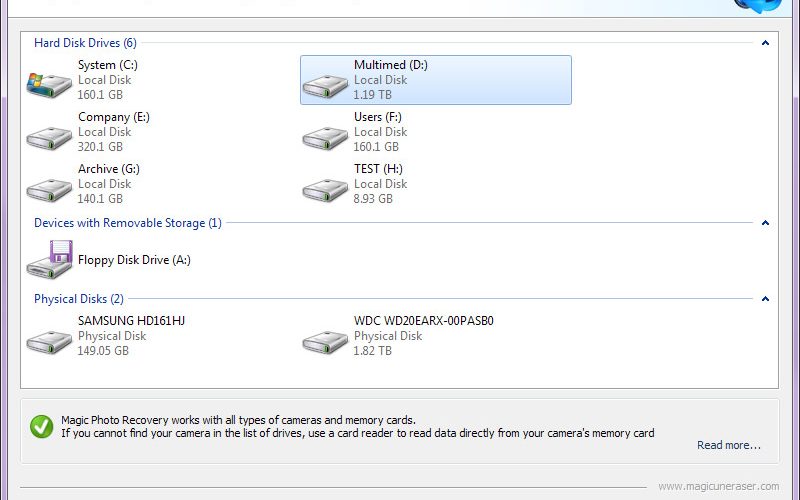Select the System (C:) drive icon
Image resolution: width=800 pixels, height=500 pixels.
tap(49, 85)
